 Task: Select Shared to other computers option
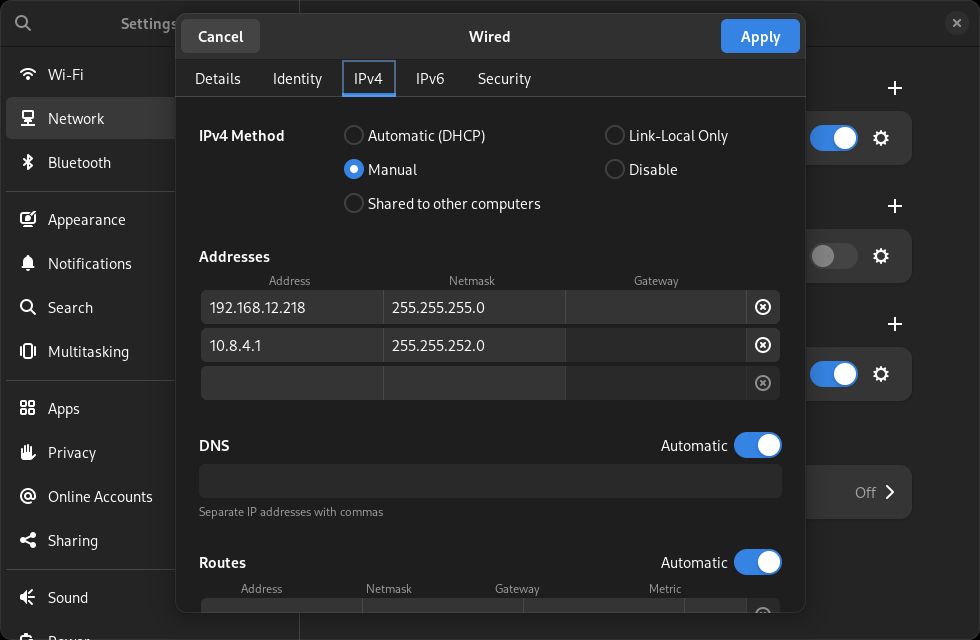coord(354,203)
